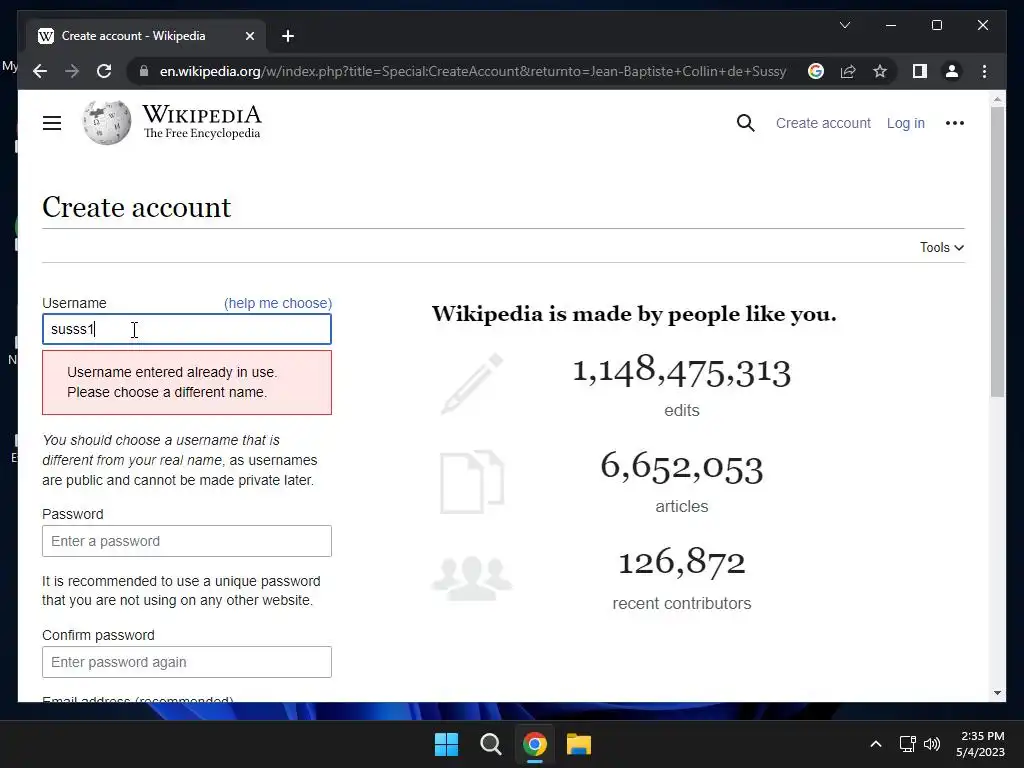Viewport: 1024px width, 768px height.
Task: Click the browser address bar URL
Action: click(x=472, y=71)
